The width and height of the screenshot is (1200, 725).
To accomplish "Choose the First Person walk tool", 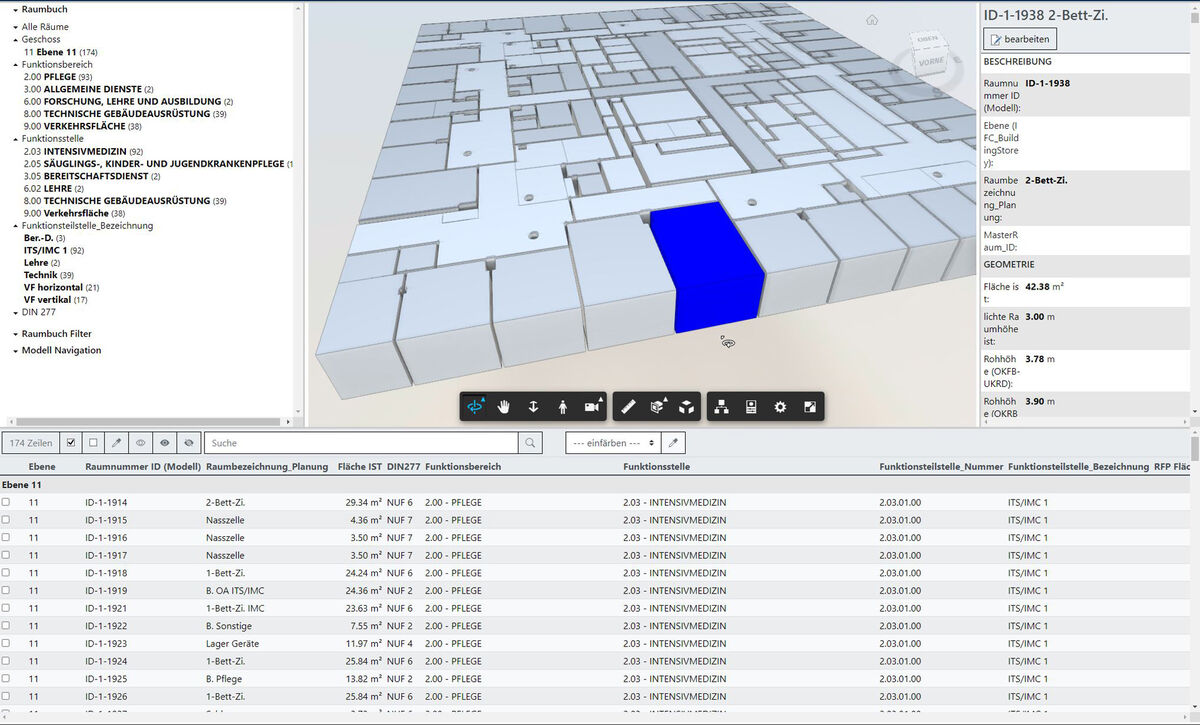I will click(562, 407).
